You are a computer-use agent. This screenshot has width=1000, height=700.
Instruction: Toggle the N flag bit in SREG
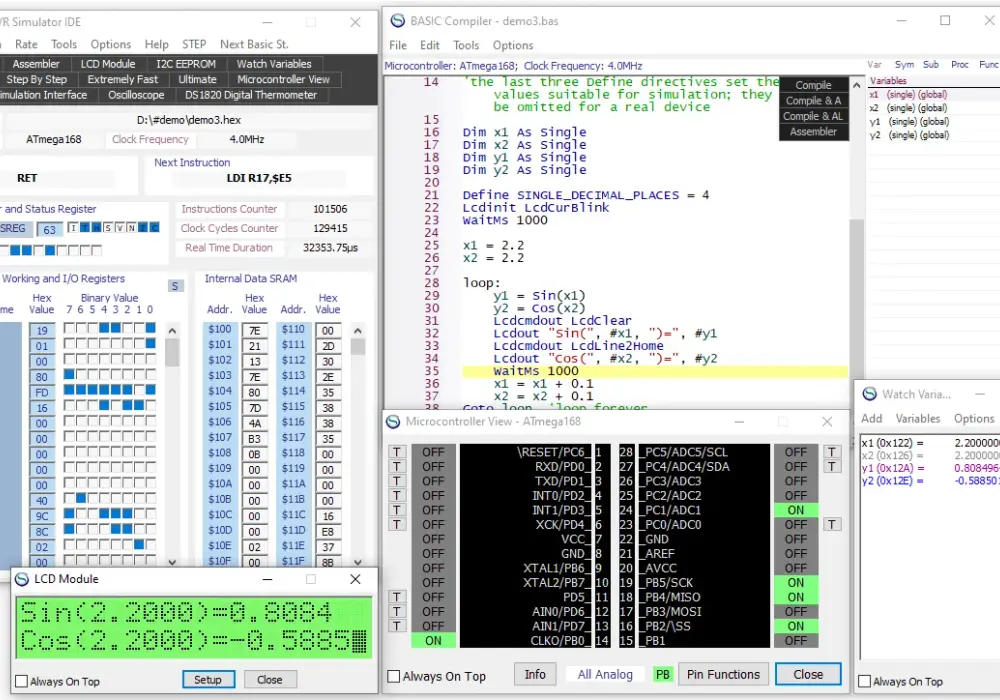(131, 228)
